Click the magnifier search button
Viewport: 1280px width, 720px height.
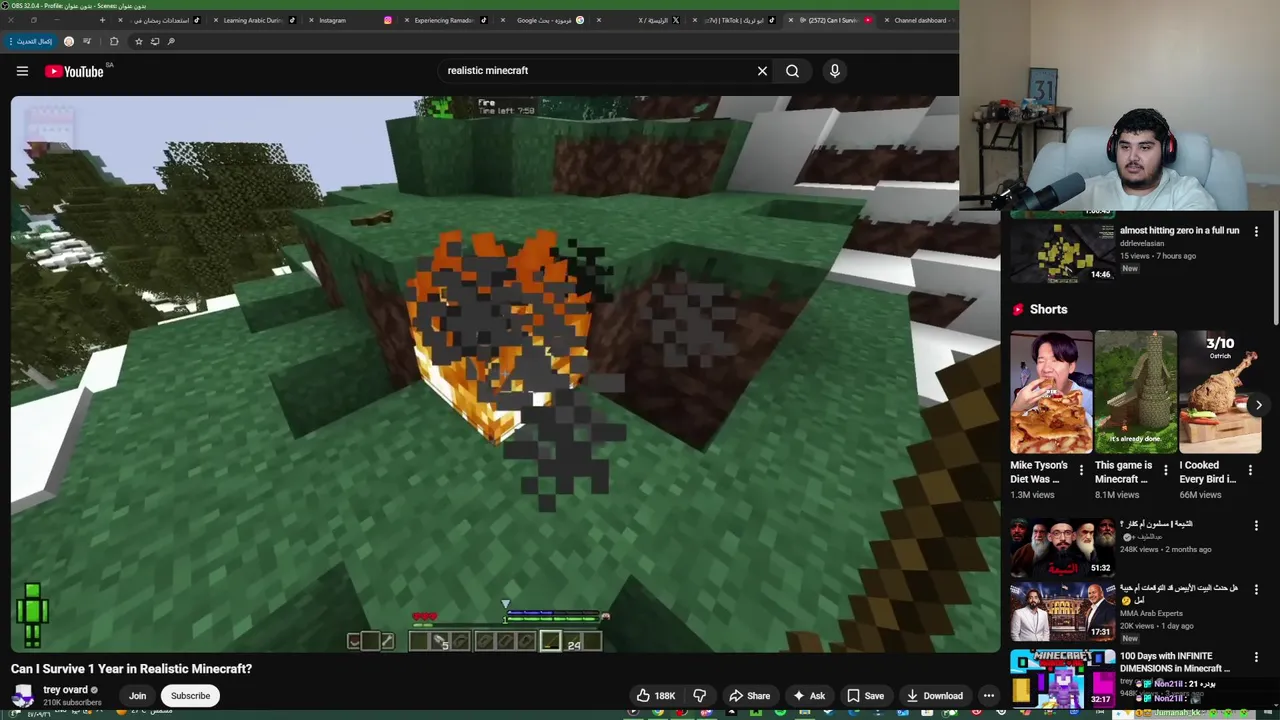(792, 71)
